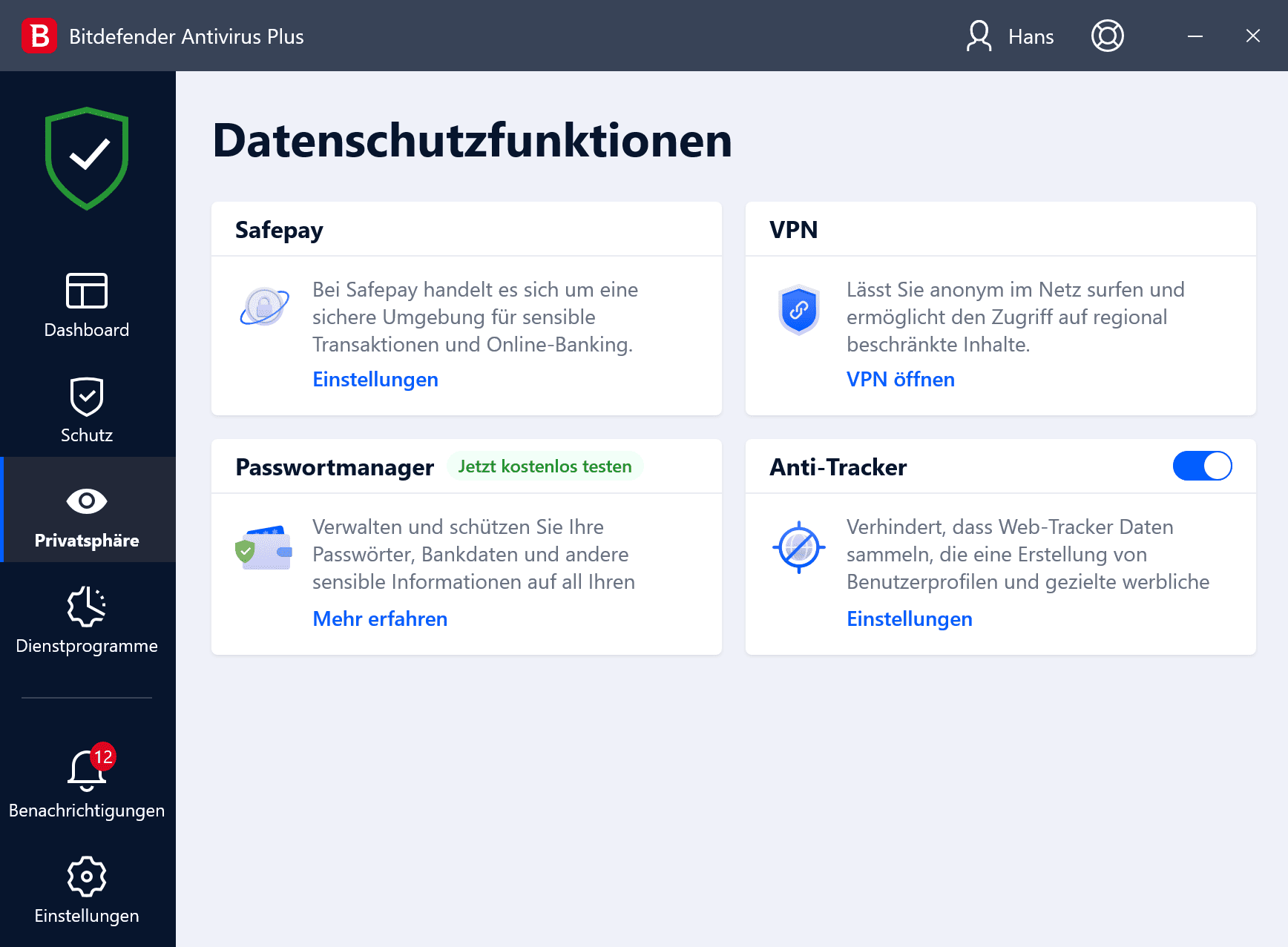
Task: Click the Passwortmanager card heading
Action: [x=335, y=467]
